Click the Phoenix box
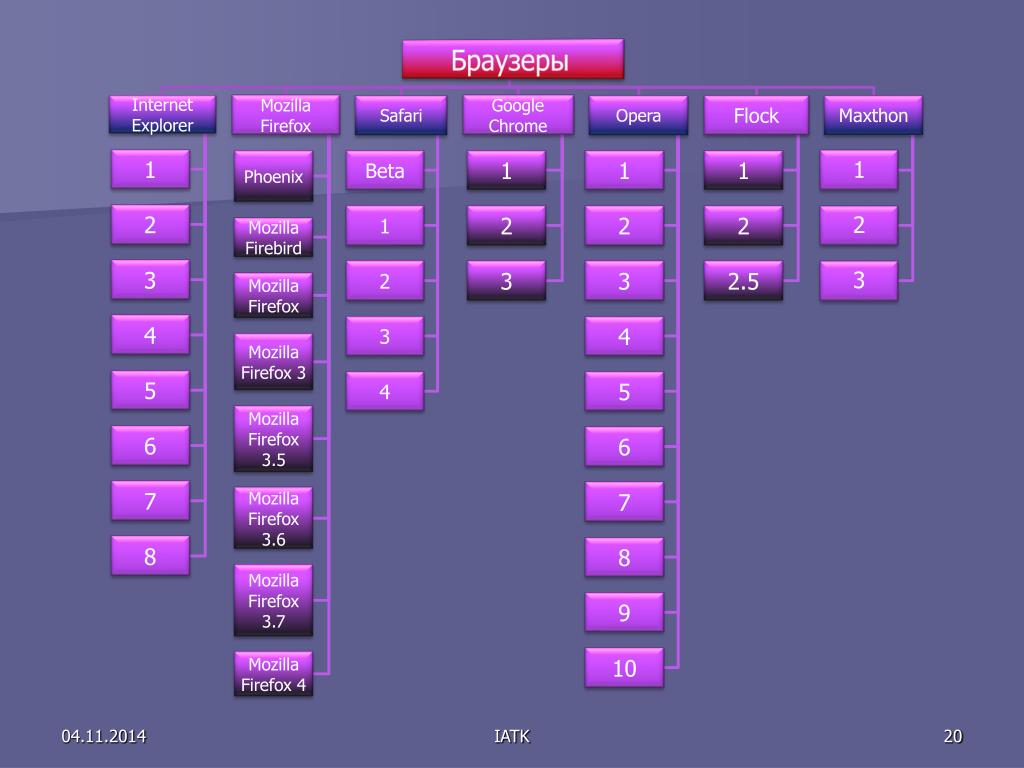Screen dimensions: 1024x768 coord(273,176)
